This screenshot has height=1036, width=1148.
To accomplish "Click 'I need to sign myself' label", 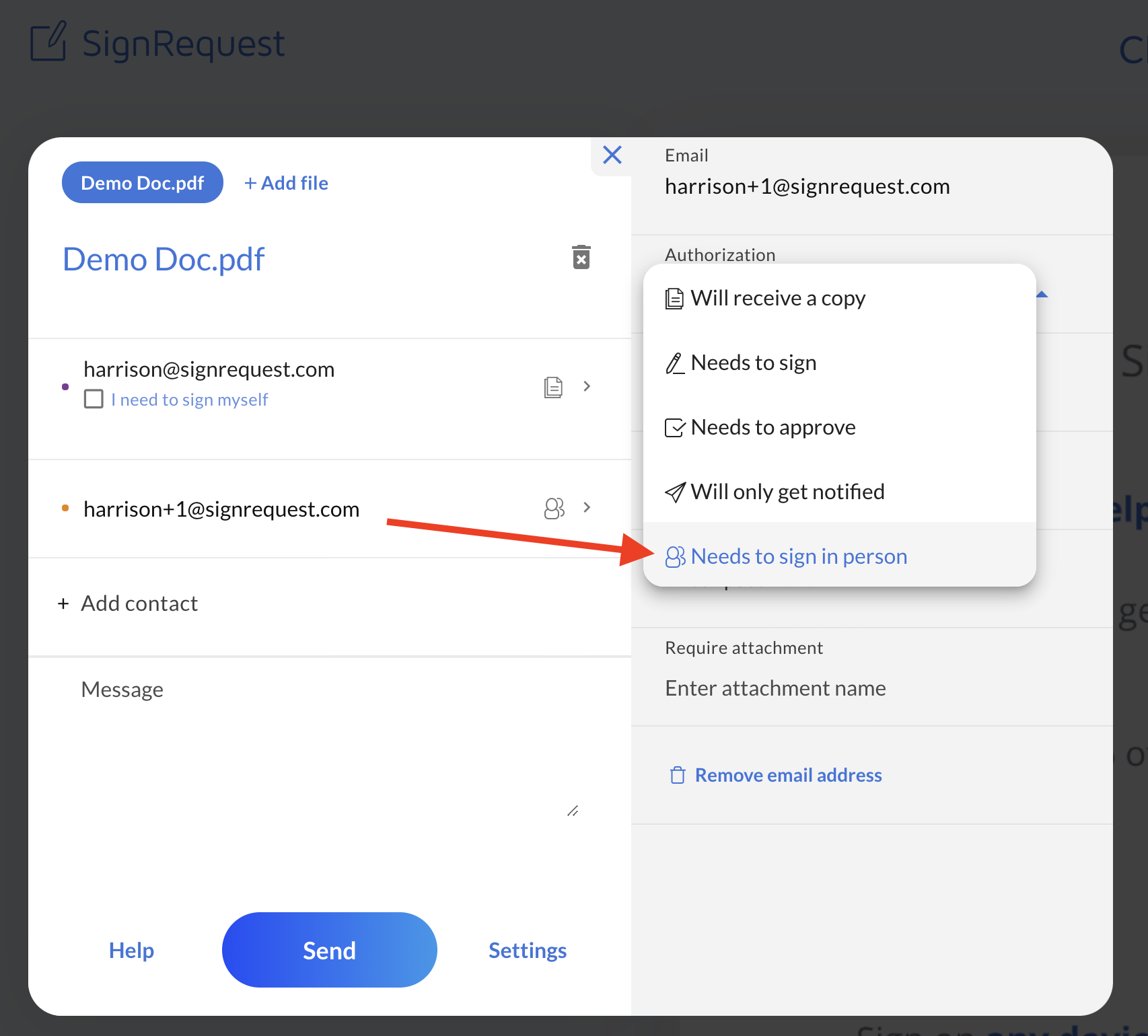I will tap(190, 400).
